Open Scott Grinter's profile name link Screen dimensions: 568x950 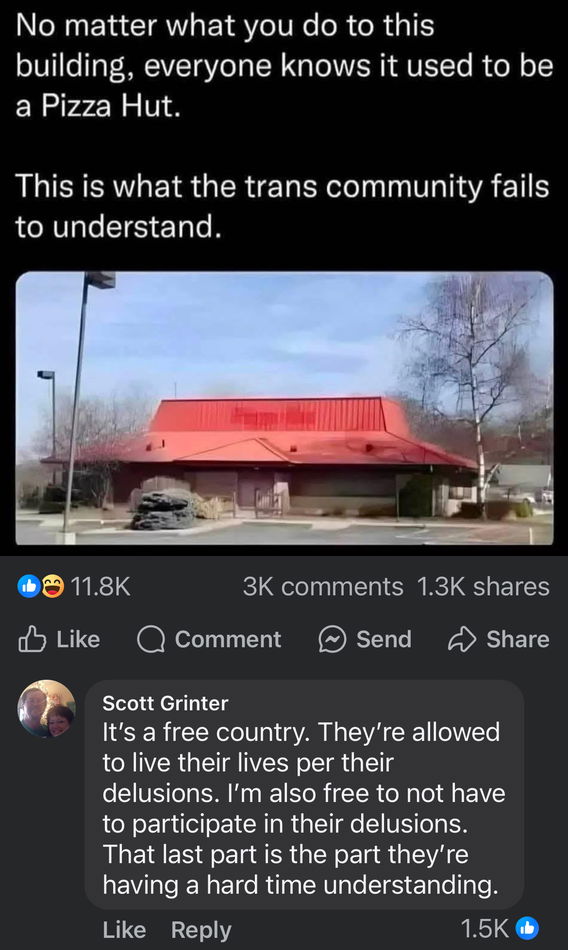click(165, 703)
